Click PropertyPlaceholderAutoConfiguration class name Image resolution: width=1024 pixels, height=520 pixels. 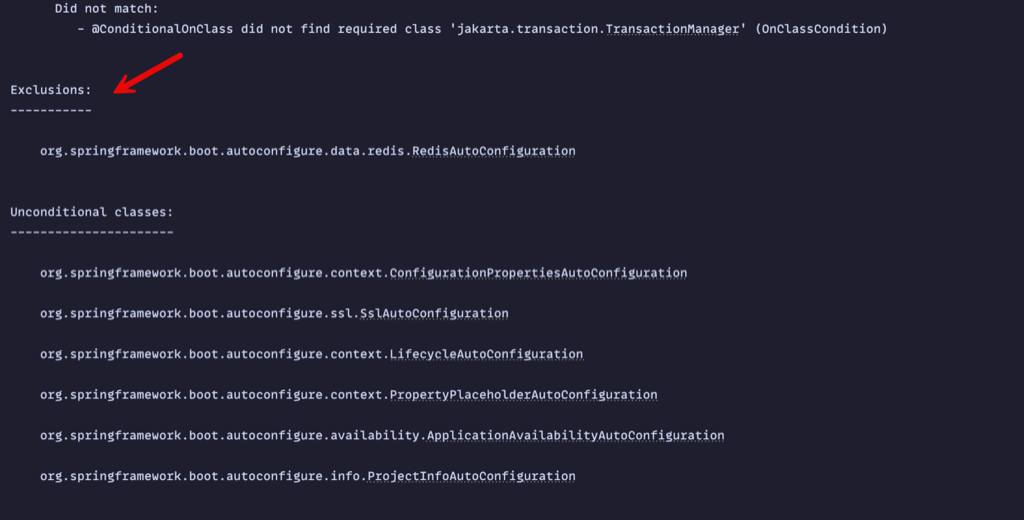coord(523,395)
